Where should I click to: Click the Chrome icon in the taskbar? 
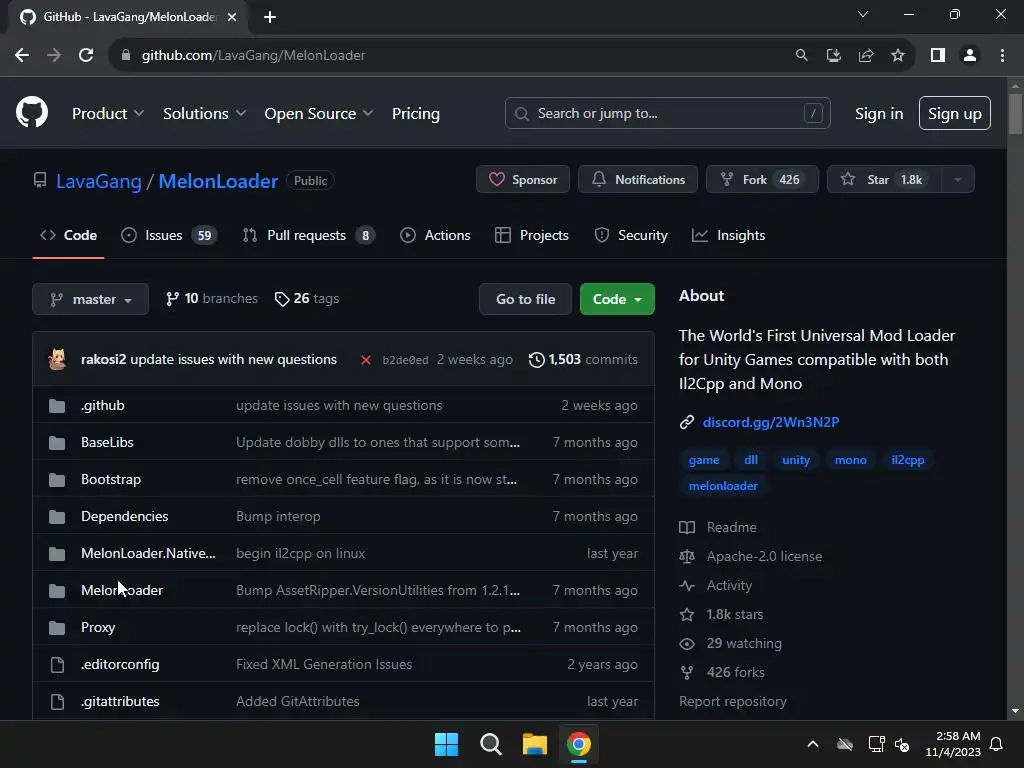click(579, 744)
